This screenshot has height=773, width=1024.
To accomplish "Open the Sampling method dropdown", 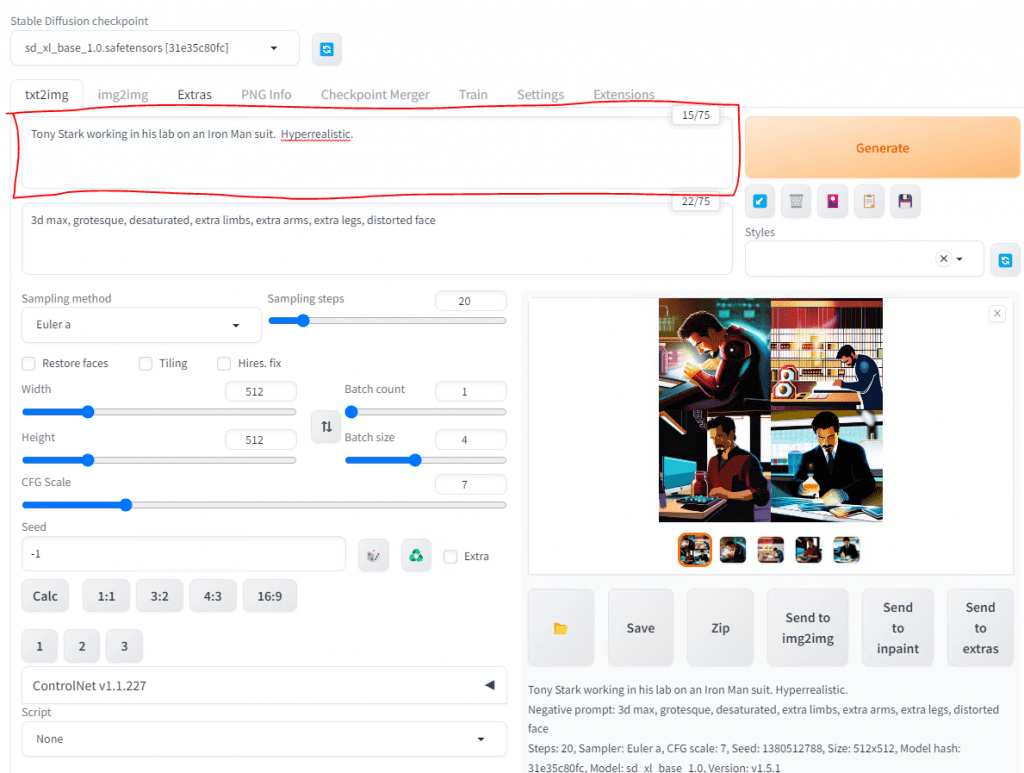I will click(141, 324).
